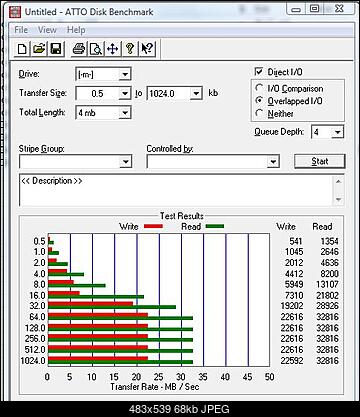Open the Help menu
360x417 pixels.
point(76,30)
